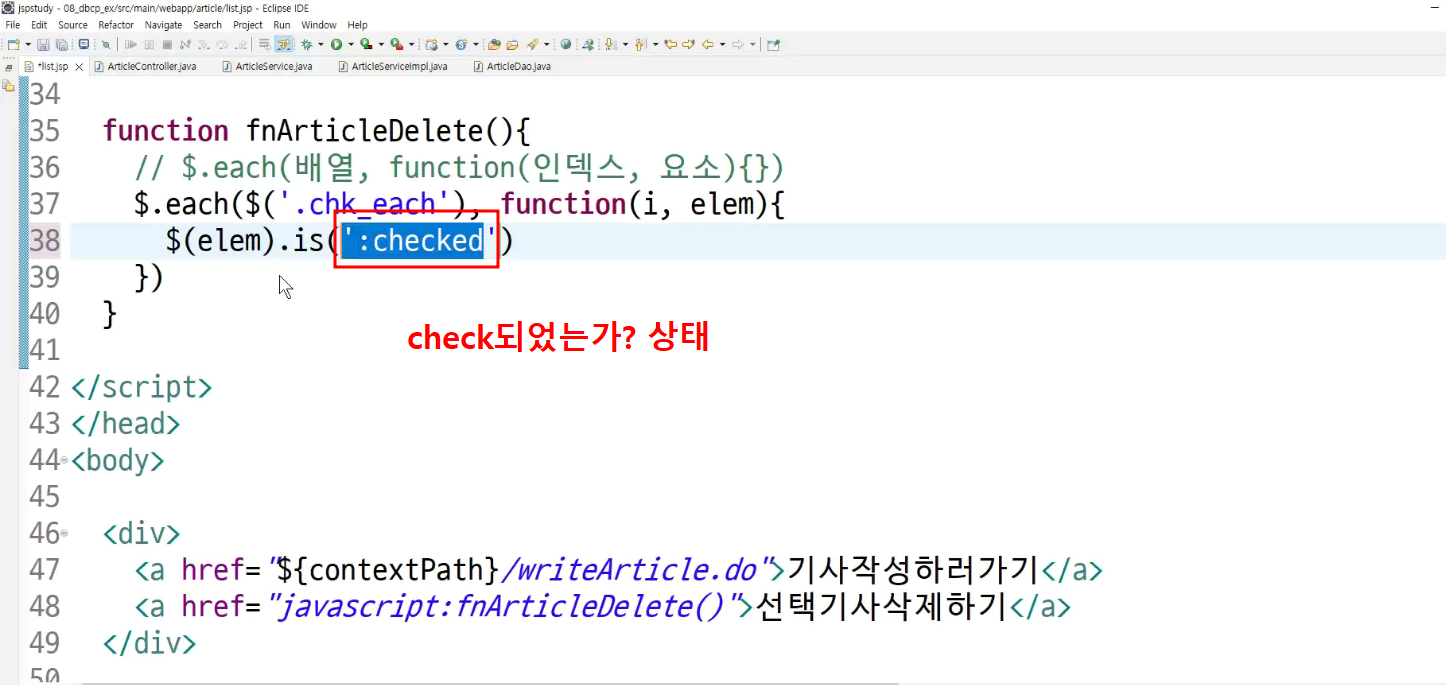1446x685 pixels.
Task: Open the Window menu
Action: (x=319, y=25)
